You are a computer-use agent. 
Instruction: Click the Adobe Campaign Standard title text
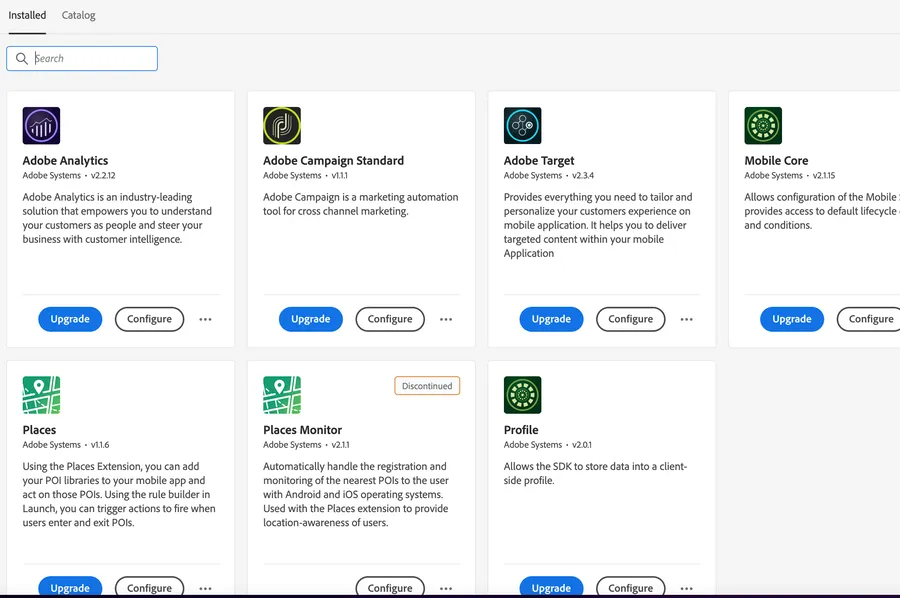pos(333,161)
